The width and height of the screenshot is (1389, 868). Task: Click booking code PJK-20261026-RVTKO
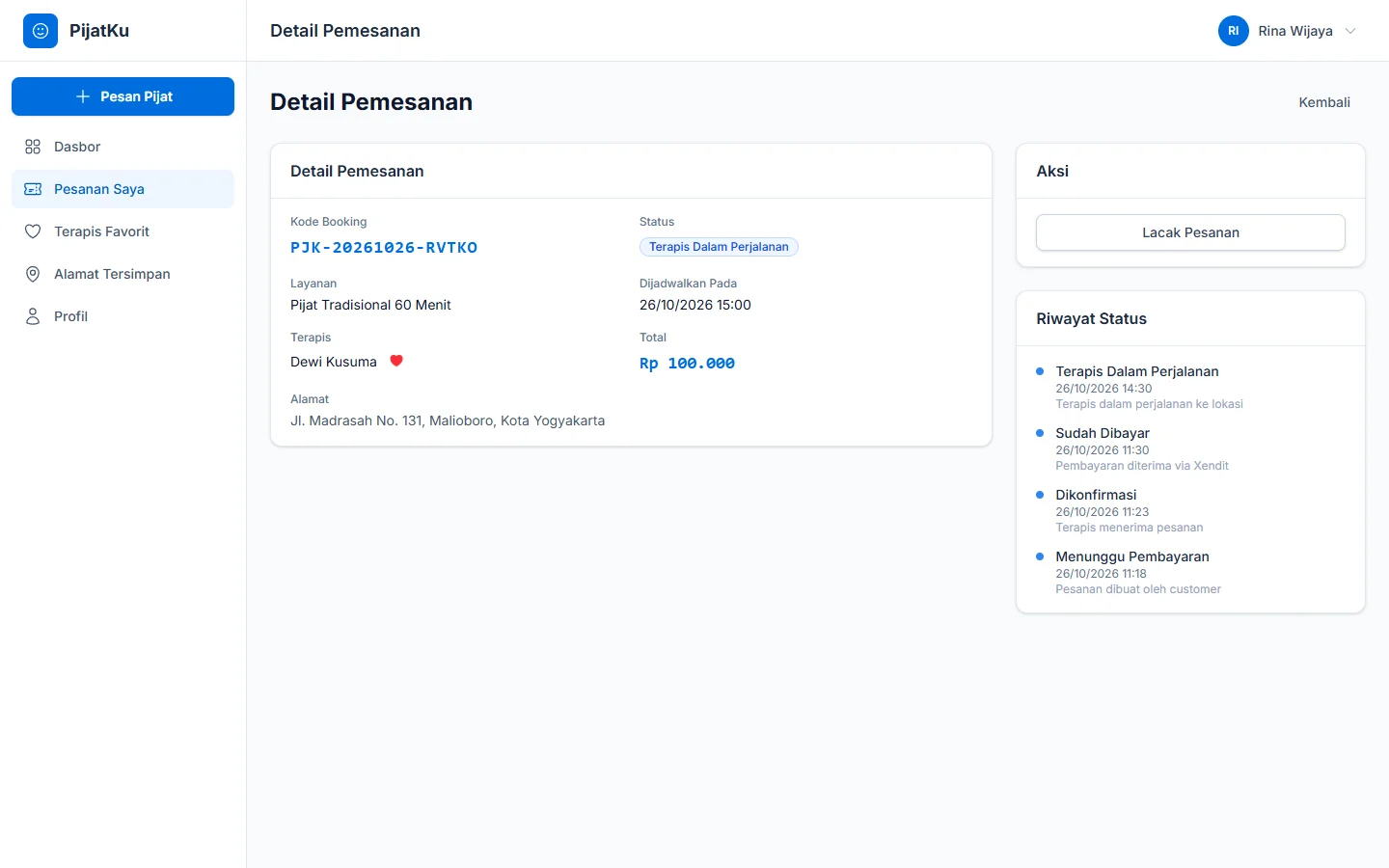[384, 248]
